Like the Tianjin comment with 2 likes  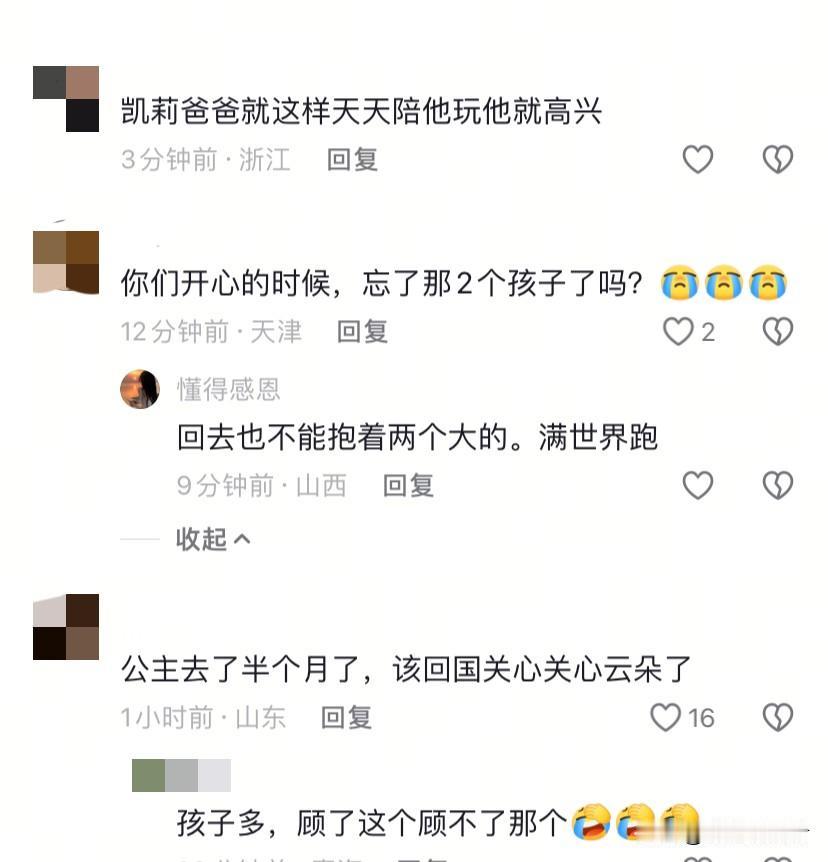[x=678, y=331]
